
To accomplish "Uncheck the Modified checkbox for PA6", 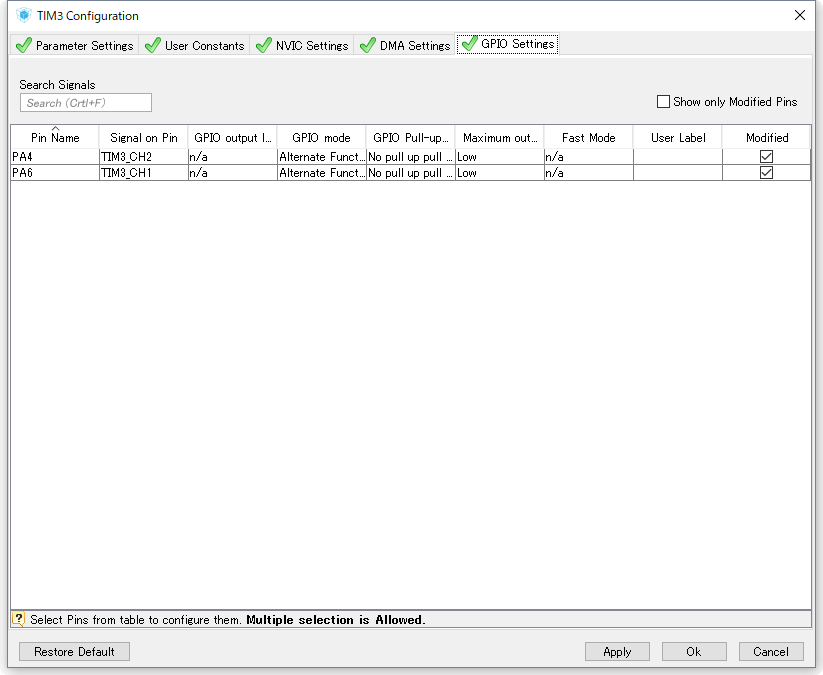I will point(766,172).
